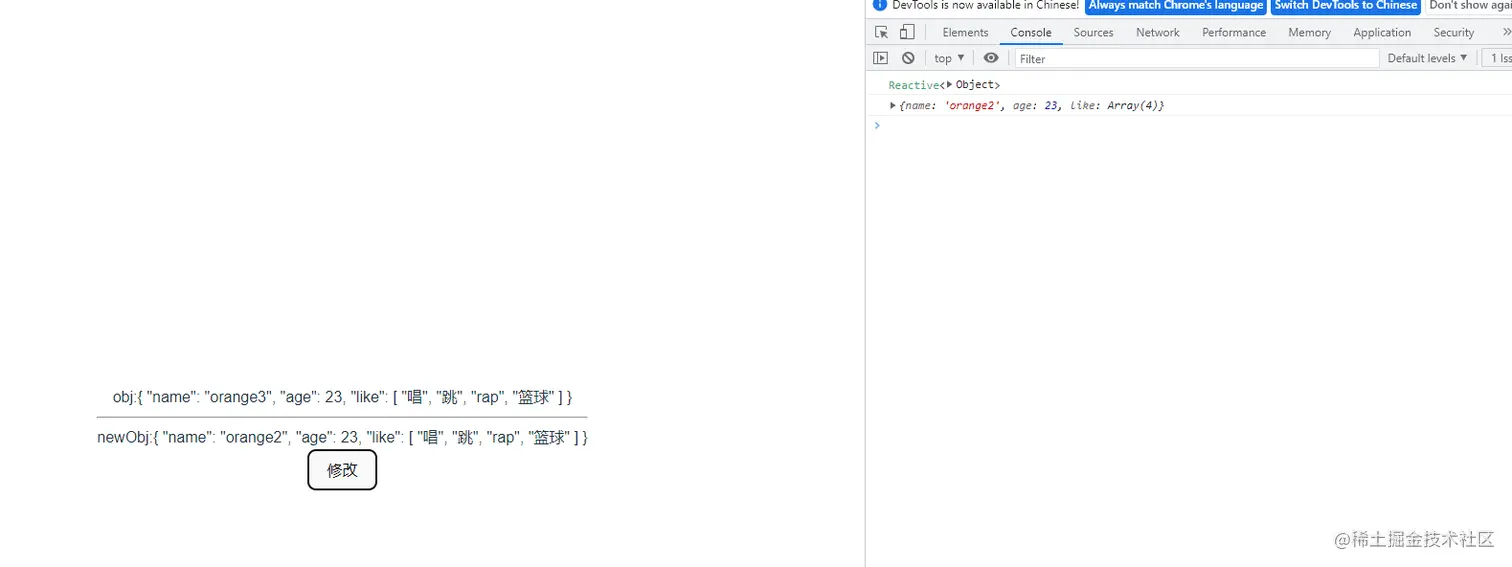Show more DevTools tabs chevron
Screen dimensions: 1512x567
(x=1506, y=32)
